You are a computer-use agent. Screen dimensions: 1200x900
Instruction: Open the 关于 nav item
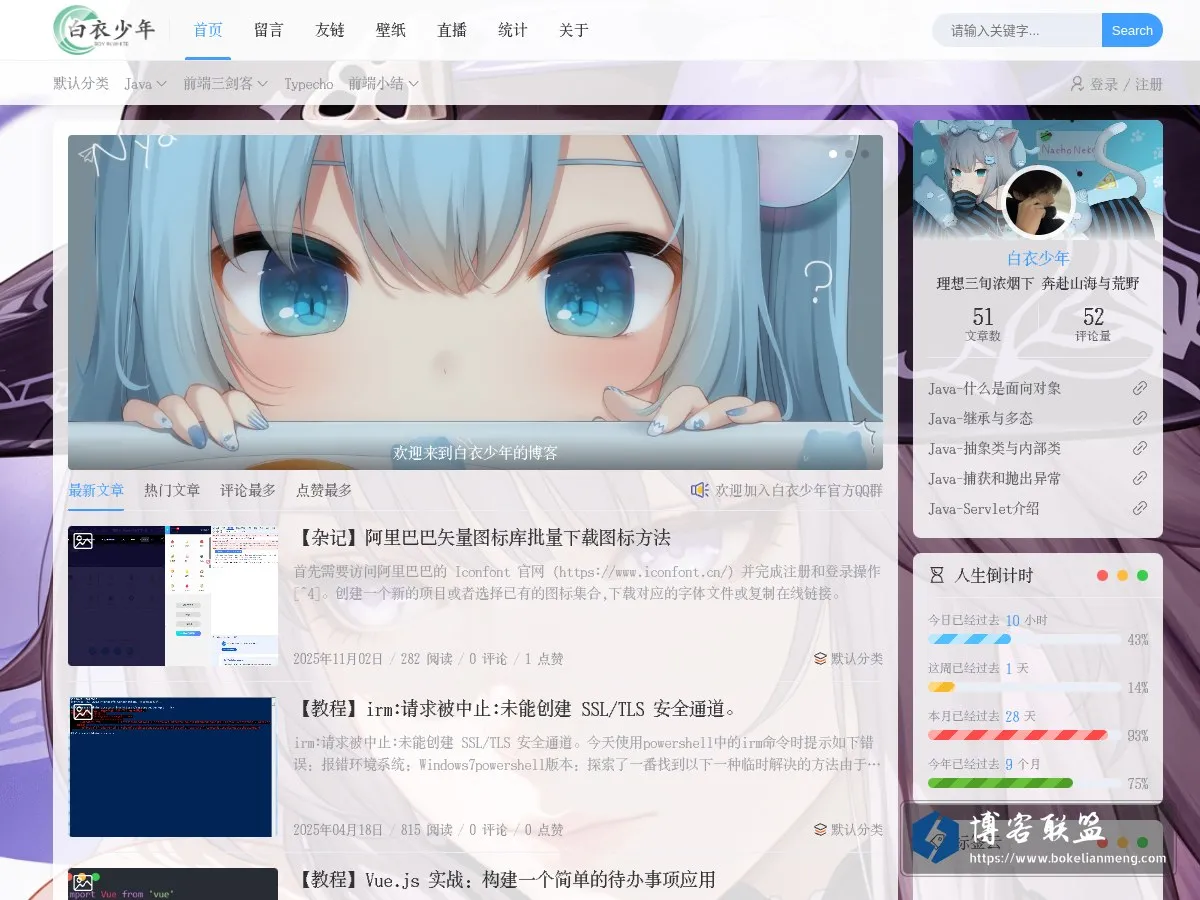[574, 30]
